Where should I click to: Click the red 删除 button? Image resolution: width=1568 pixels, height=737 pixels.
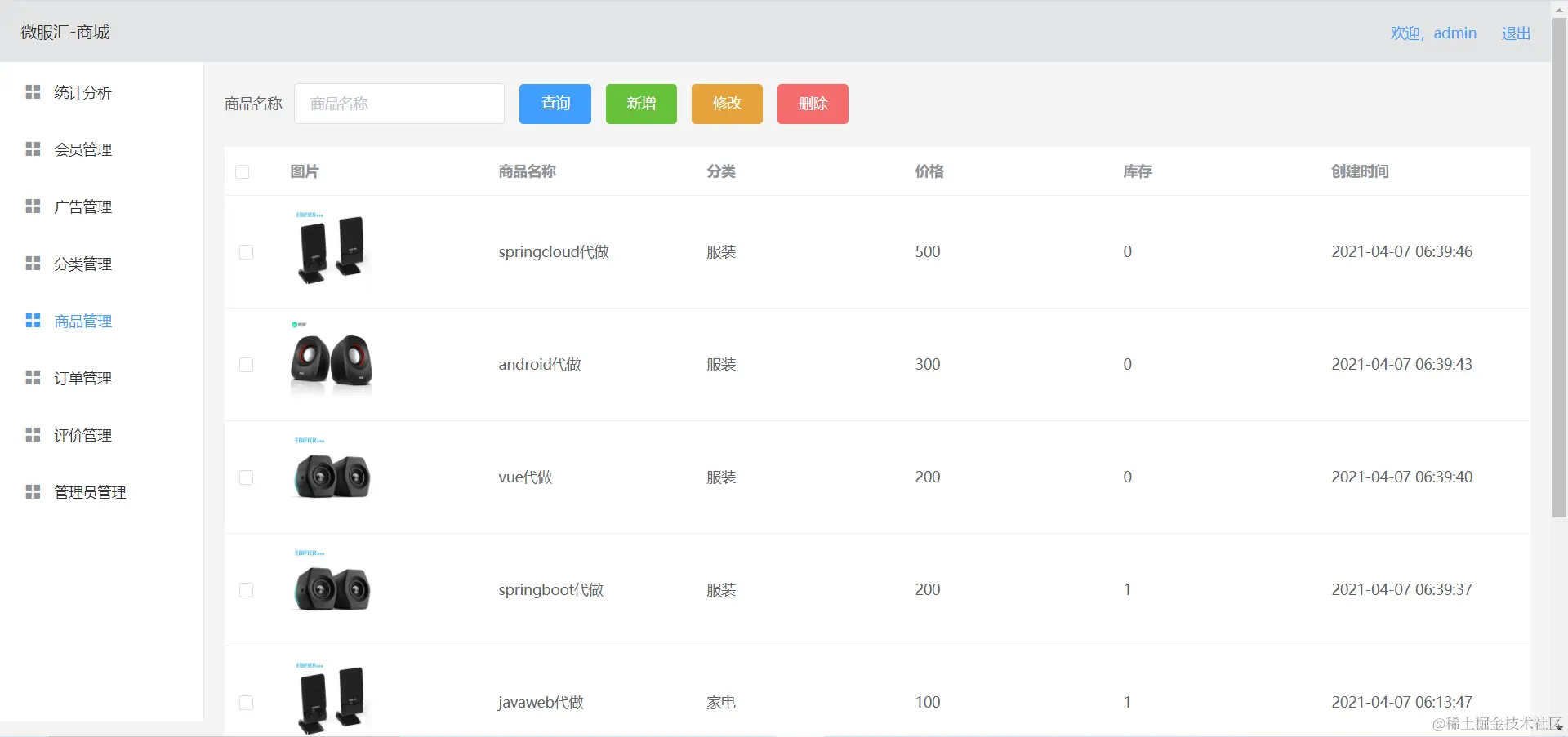pyautogui.click(x=813, y=104)
